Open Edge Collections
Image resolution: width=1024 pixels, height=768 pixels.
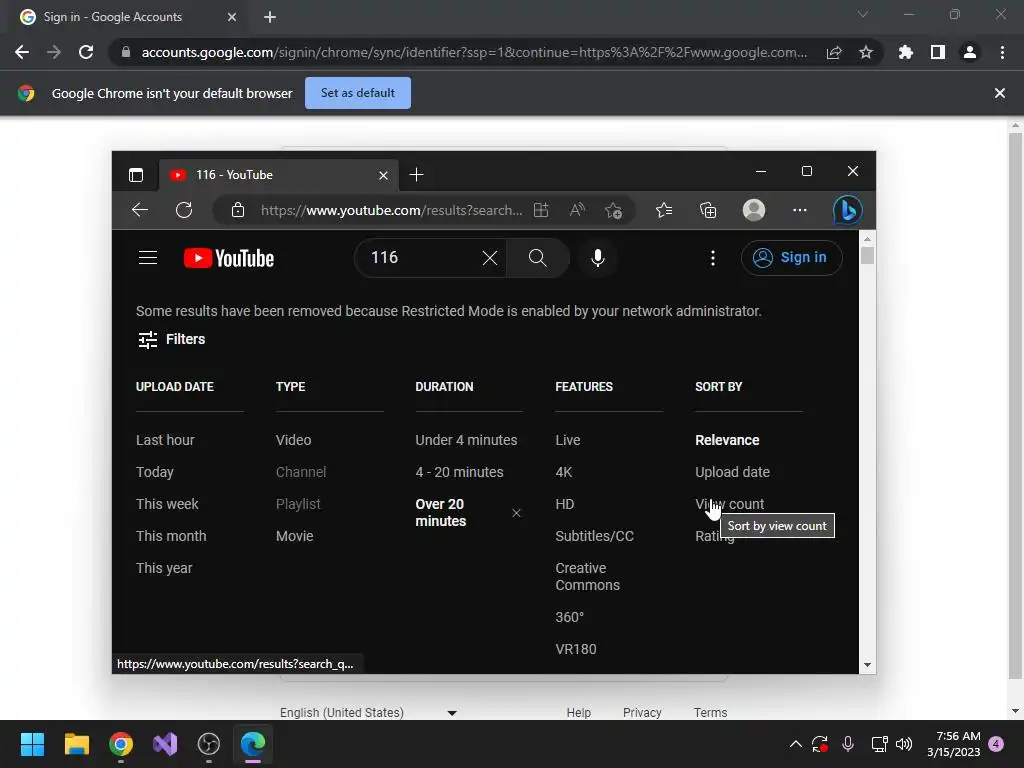(708, 210)
